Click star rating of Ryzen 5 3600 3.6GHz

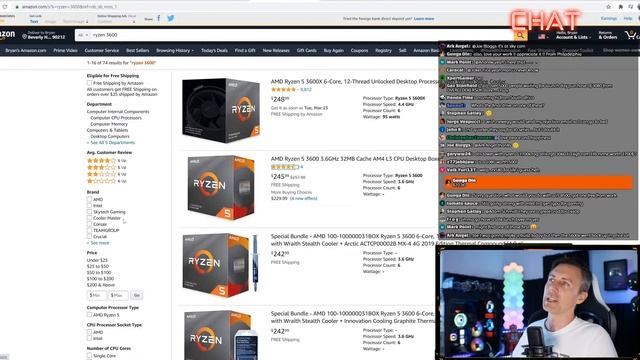pyautogui.click(x=284, y=167)
